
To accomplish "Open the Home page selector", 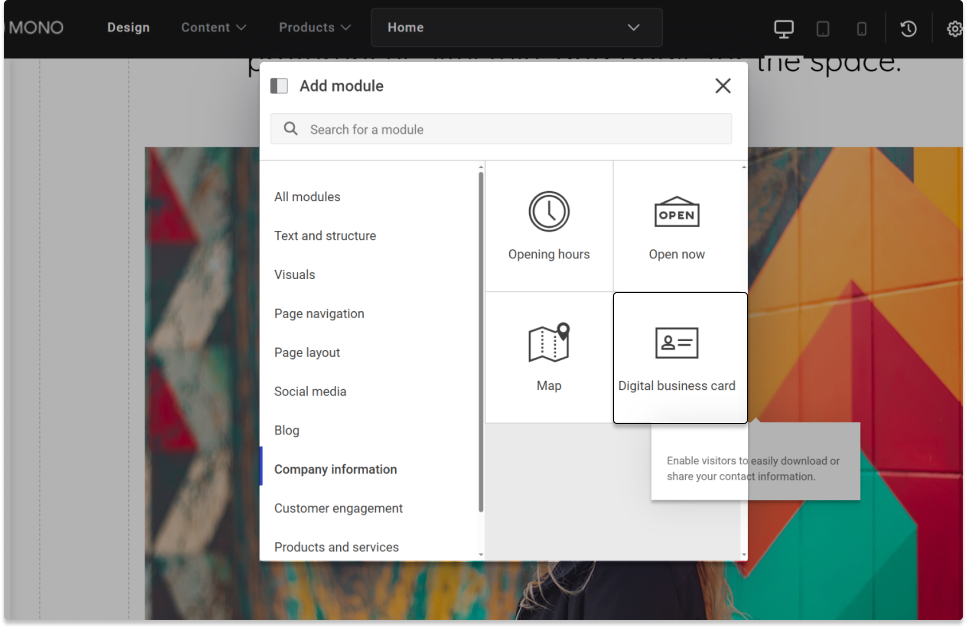I will coord(516,27).
